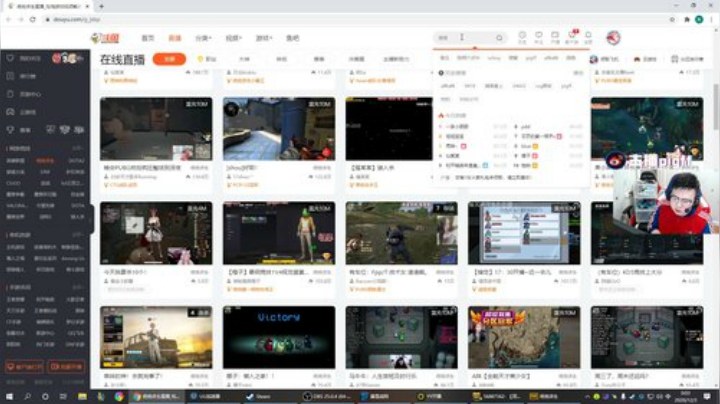The width and height of the screenshot is (720, 404).
Task: Click the taskbar search magnifier
Action: point(27,396)
